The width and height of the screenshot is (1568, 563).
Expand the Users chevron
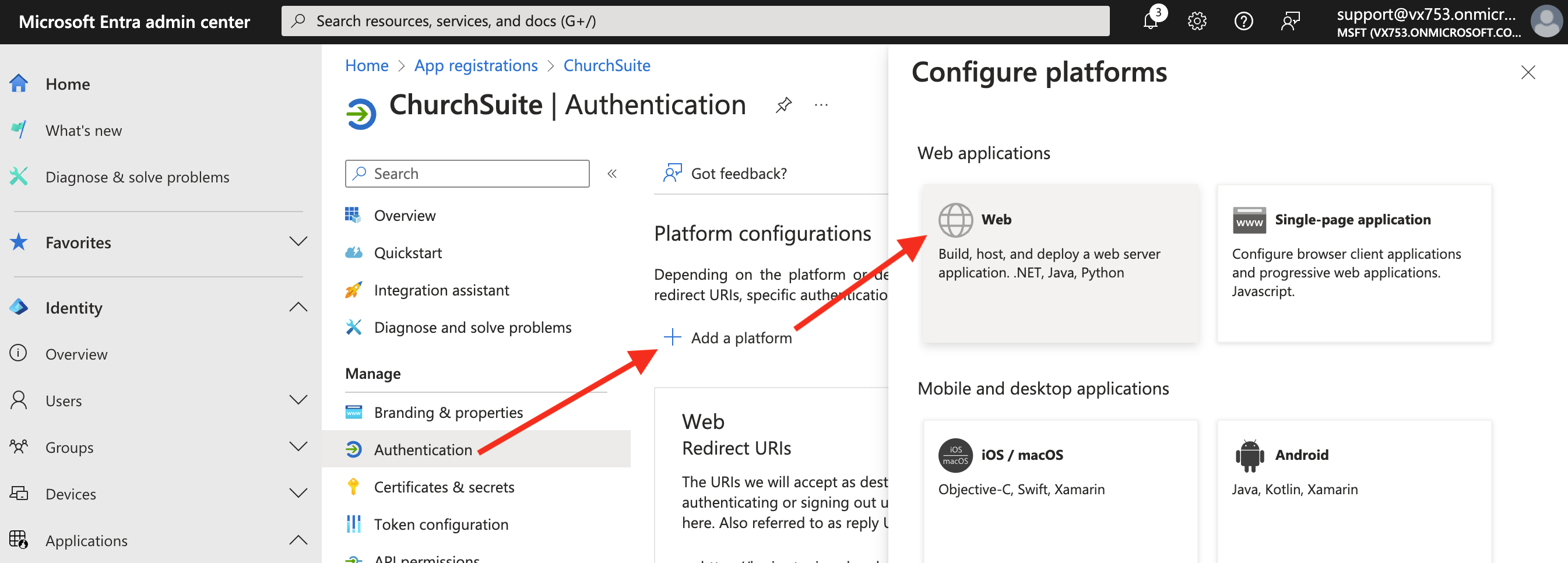298,400
